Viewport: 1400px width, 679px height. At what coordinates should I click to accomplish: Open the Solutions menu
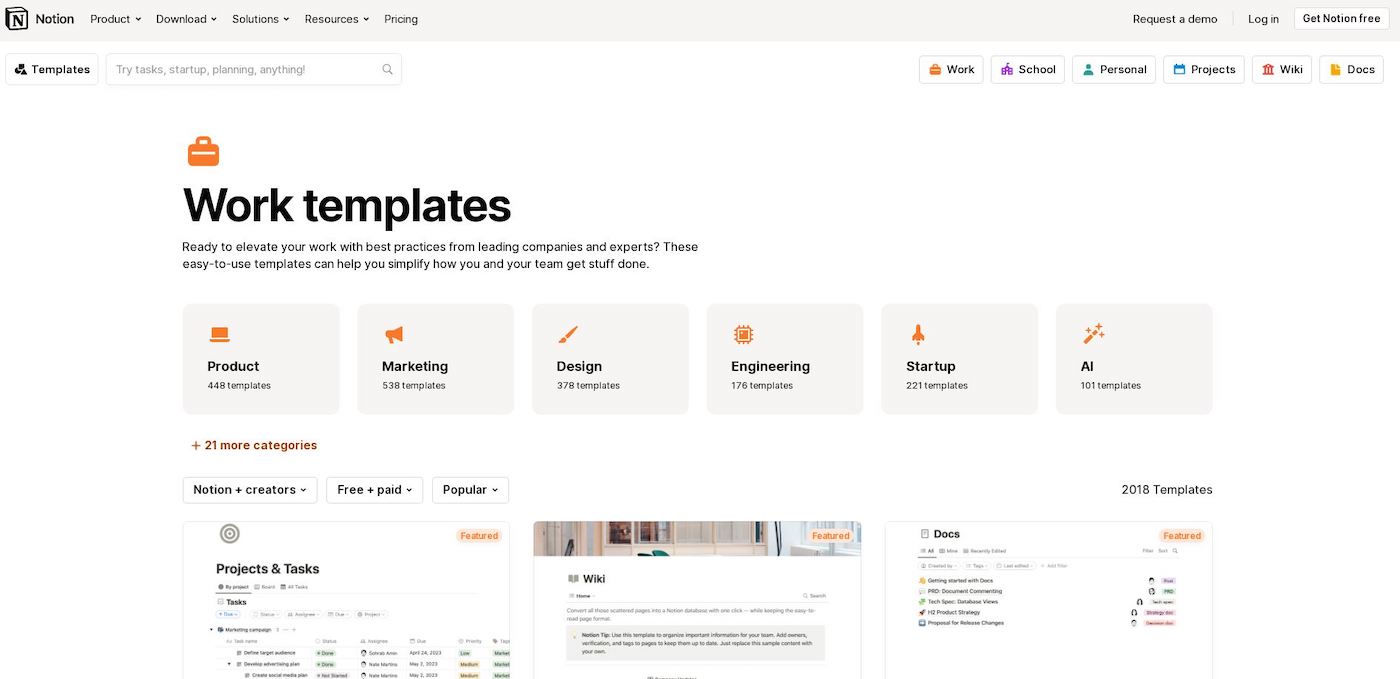259,18
